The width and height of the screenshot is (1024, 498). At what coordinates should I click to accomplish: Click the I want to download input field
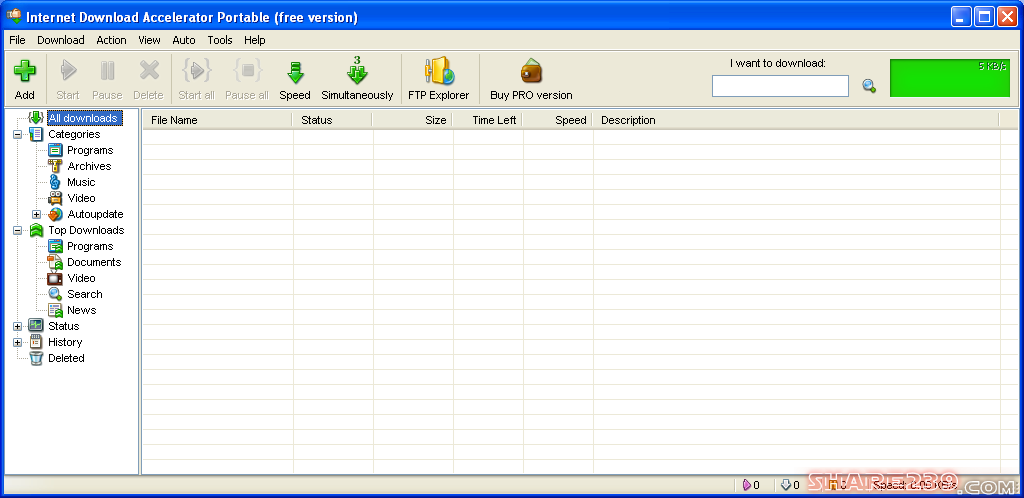pos(780,86)
